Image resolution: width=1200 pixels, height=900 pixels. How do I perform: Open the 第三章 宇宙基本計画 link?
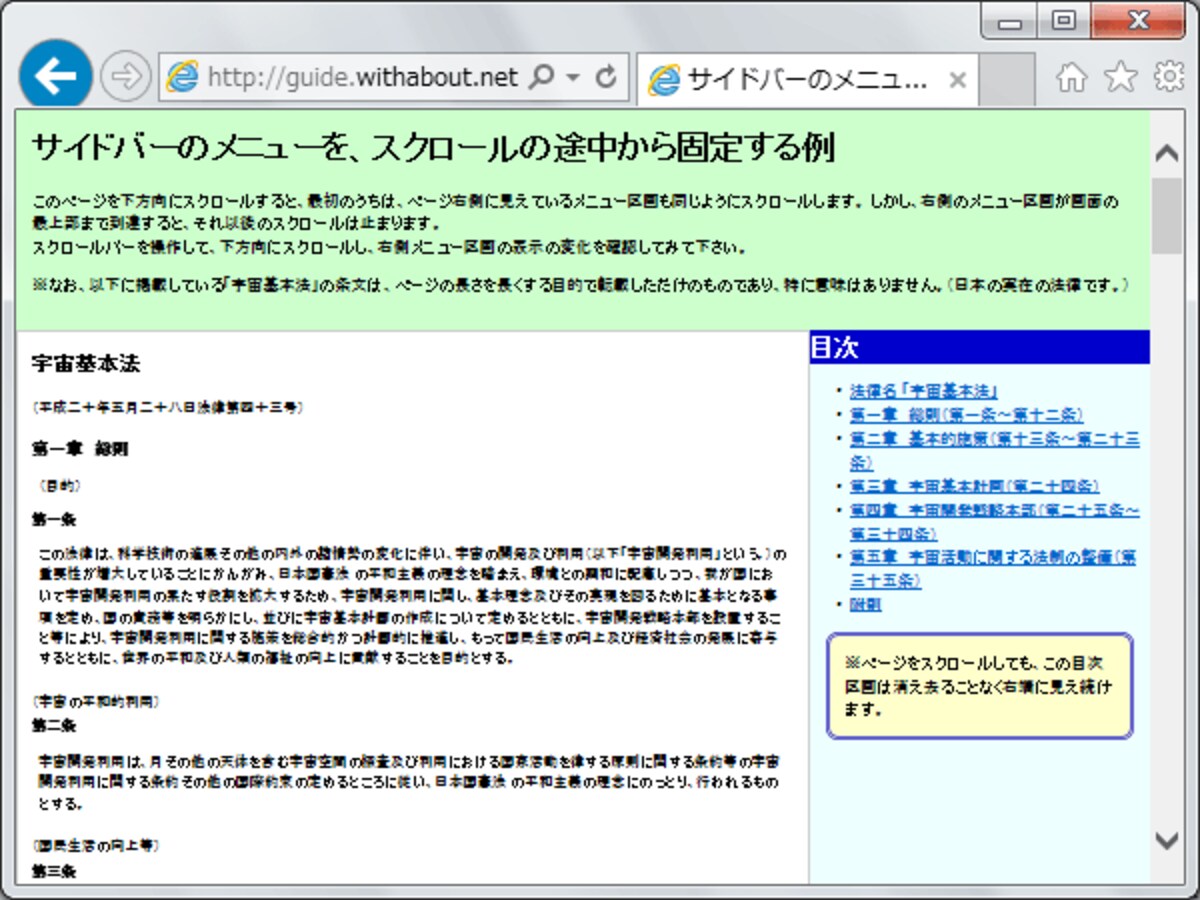point(974,486)
